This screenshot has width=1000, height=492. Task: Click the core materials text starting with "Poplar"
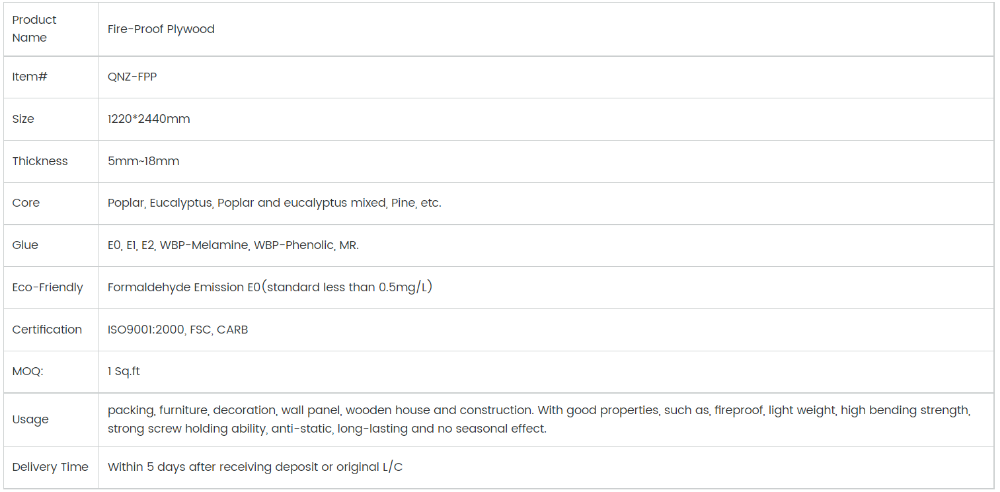(x=274, y=203)
